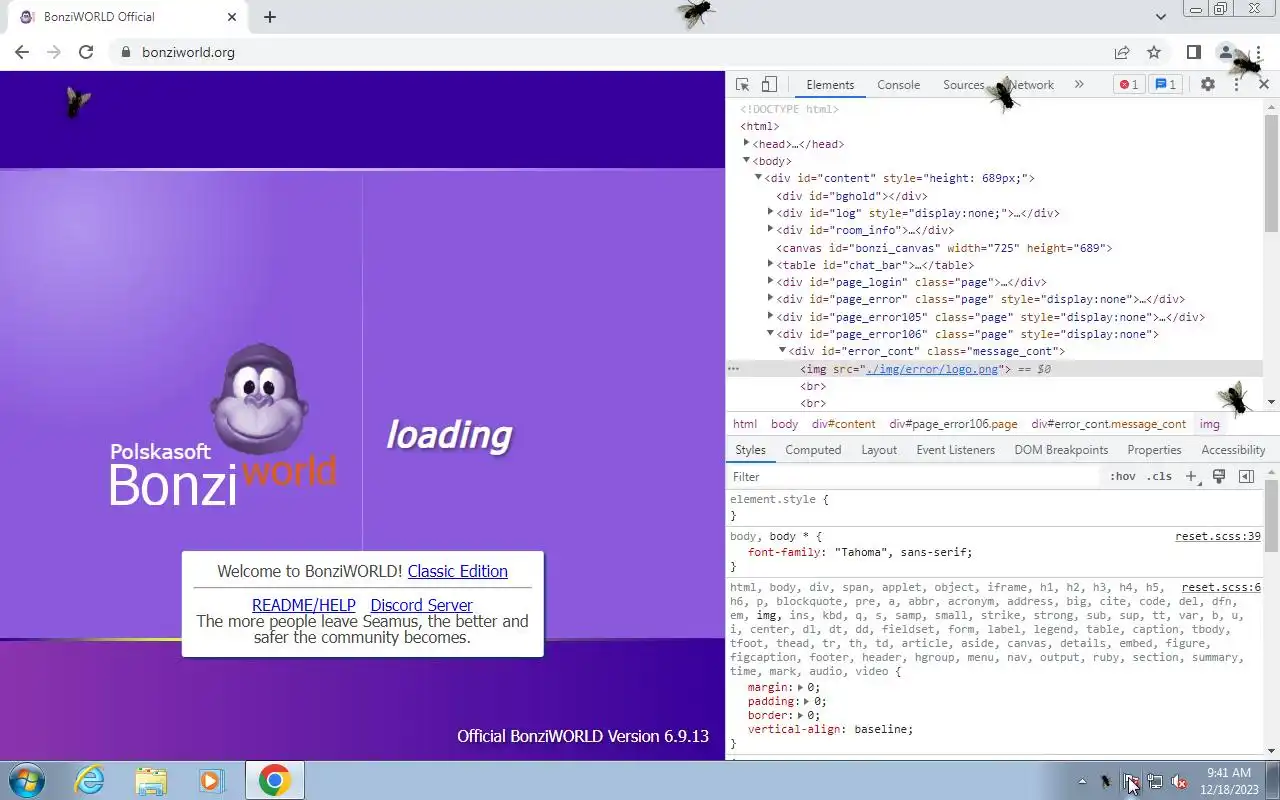1280x800 pixels.
Task: Click the bonziworld.org address bar
Action: pos(610,52)
